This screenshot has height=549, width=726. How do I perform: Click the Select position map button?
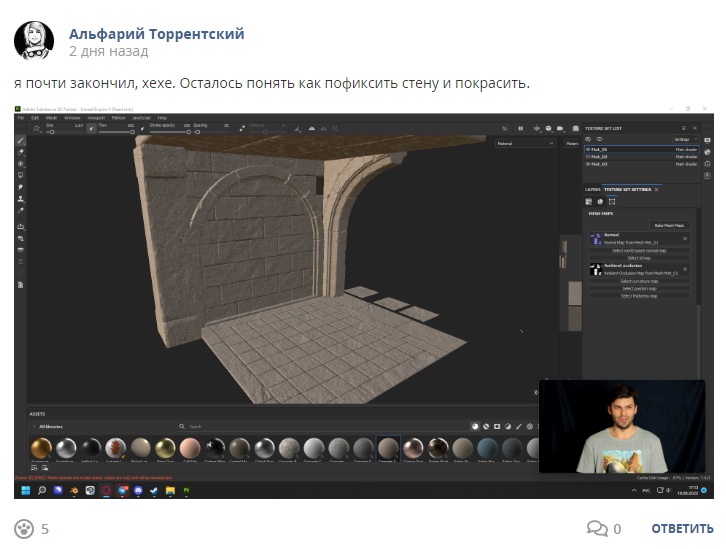click(x=639, y=289)
